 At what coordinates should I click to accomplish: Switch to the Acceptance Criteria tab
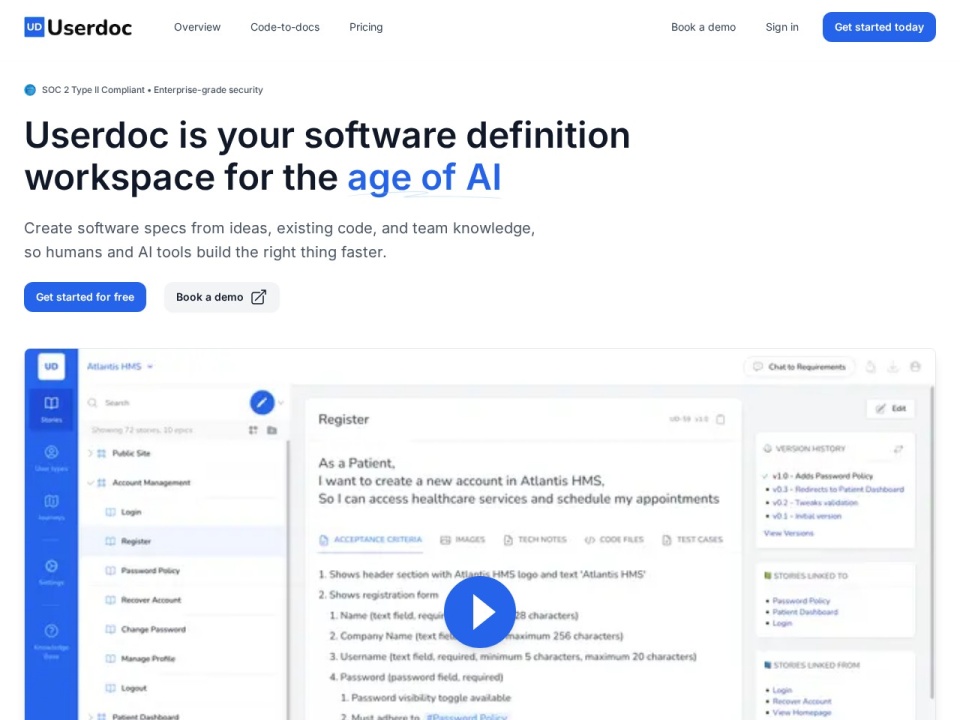tap(371, 539)
